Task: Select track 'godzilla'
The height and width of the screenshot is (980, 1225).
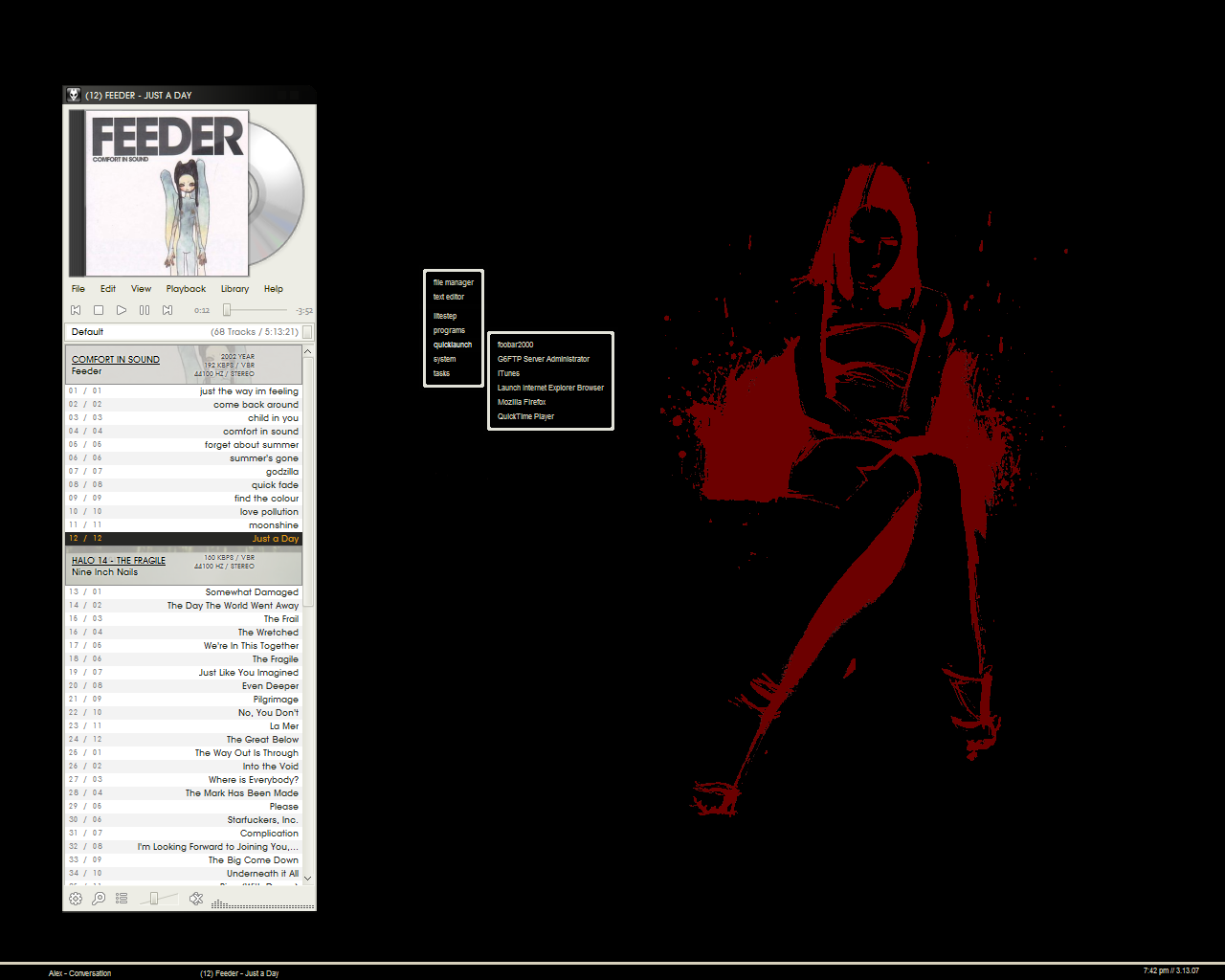Action: tap(184, 472)
